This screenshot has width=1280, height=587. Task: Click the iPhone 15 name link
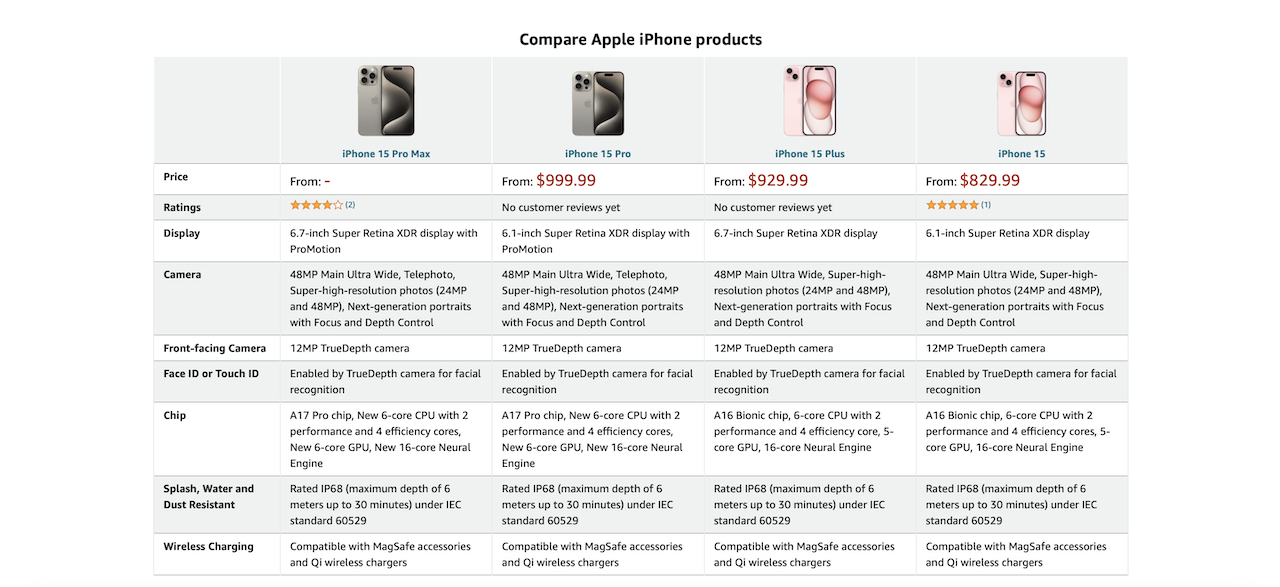[1021, 154]
